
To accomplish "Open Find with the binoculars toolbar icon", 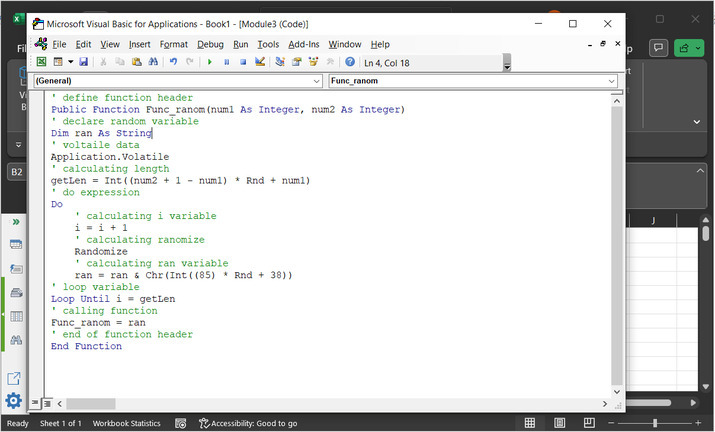I will point(153,62).
